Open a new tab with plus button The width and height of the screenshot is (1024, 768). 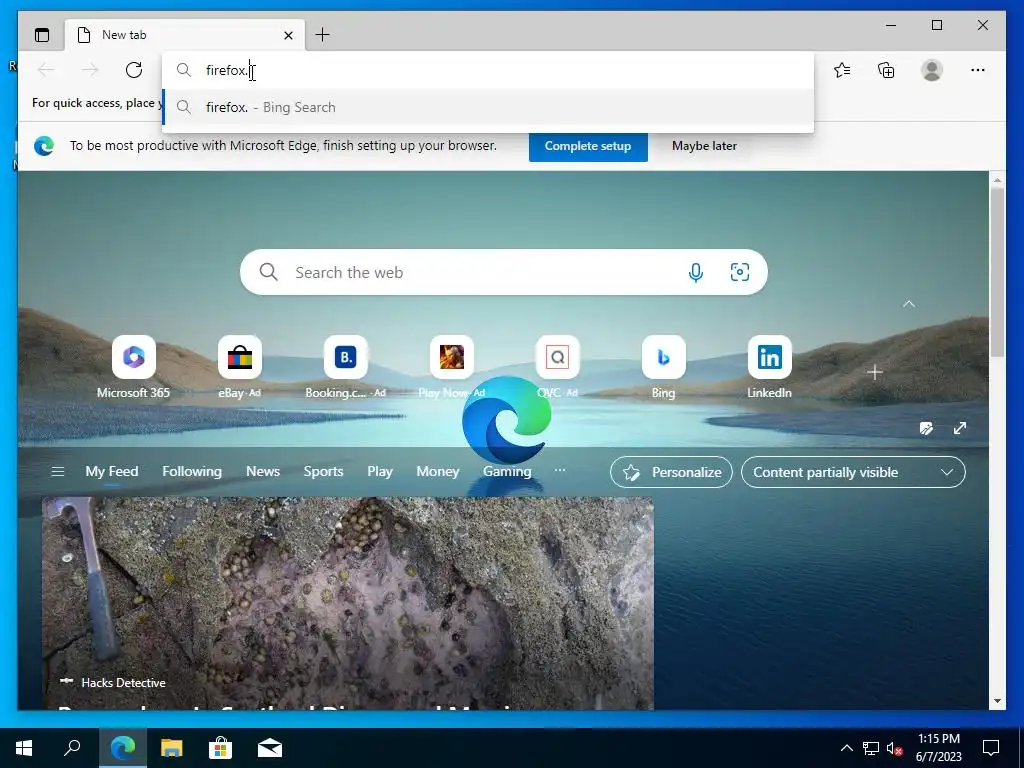pos(323,35)
